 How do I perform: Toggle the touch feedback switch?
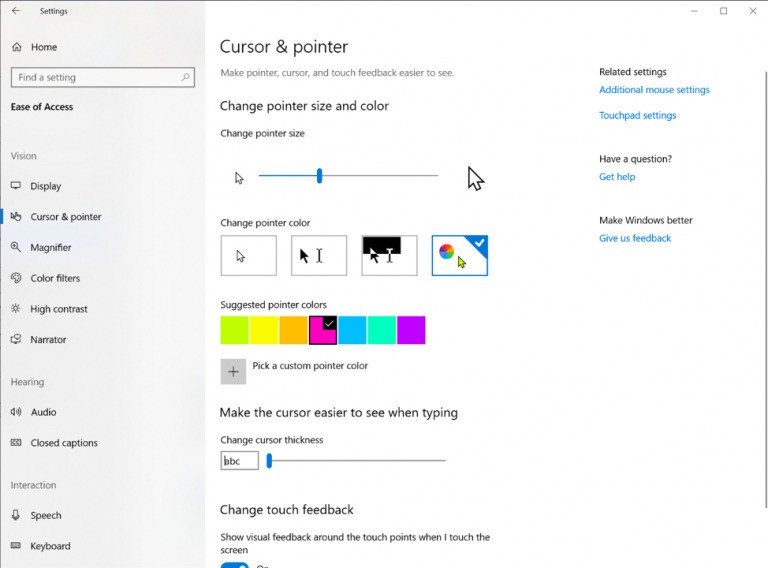tap(234, 564)
